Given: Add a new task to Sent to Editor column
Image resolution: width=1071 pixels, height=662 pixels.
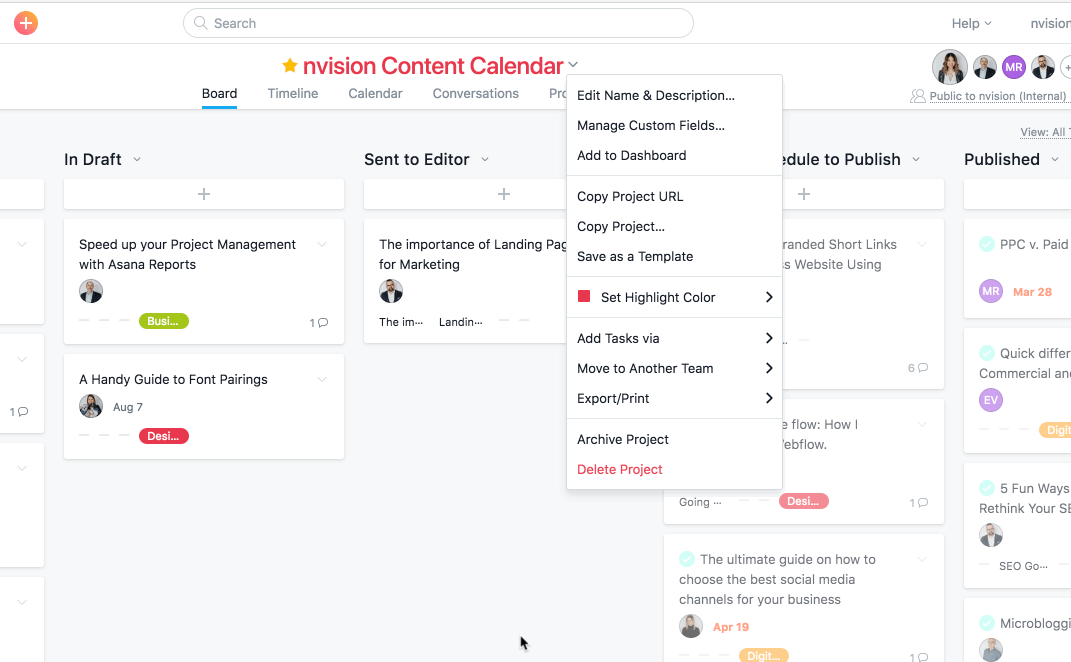Looking at the screenshot, I should 503,194.
